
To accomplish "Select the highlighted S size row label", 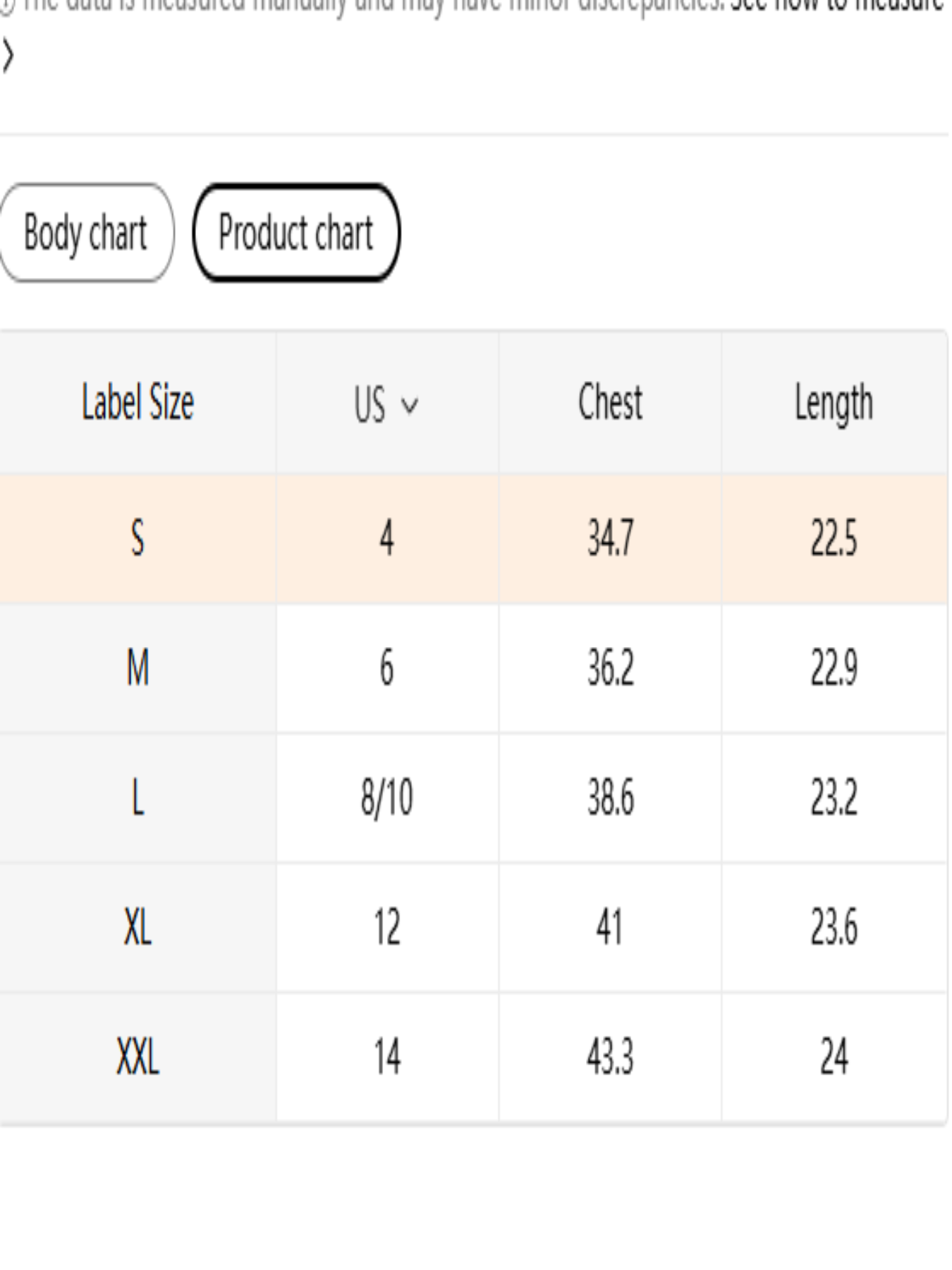I will (x=138, y=538).
